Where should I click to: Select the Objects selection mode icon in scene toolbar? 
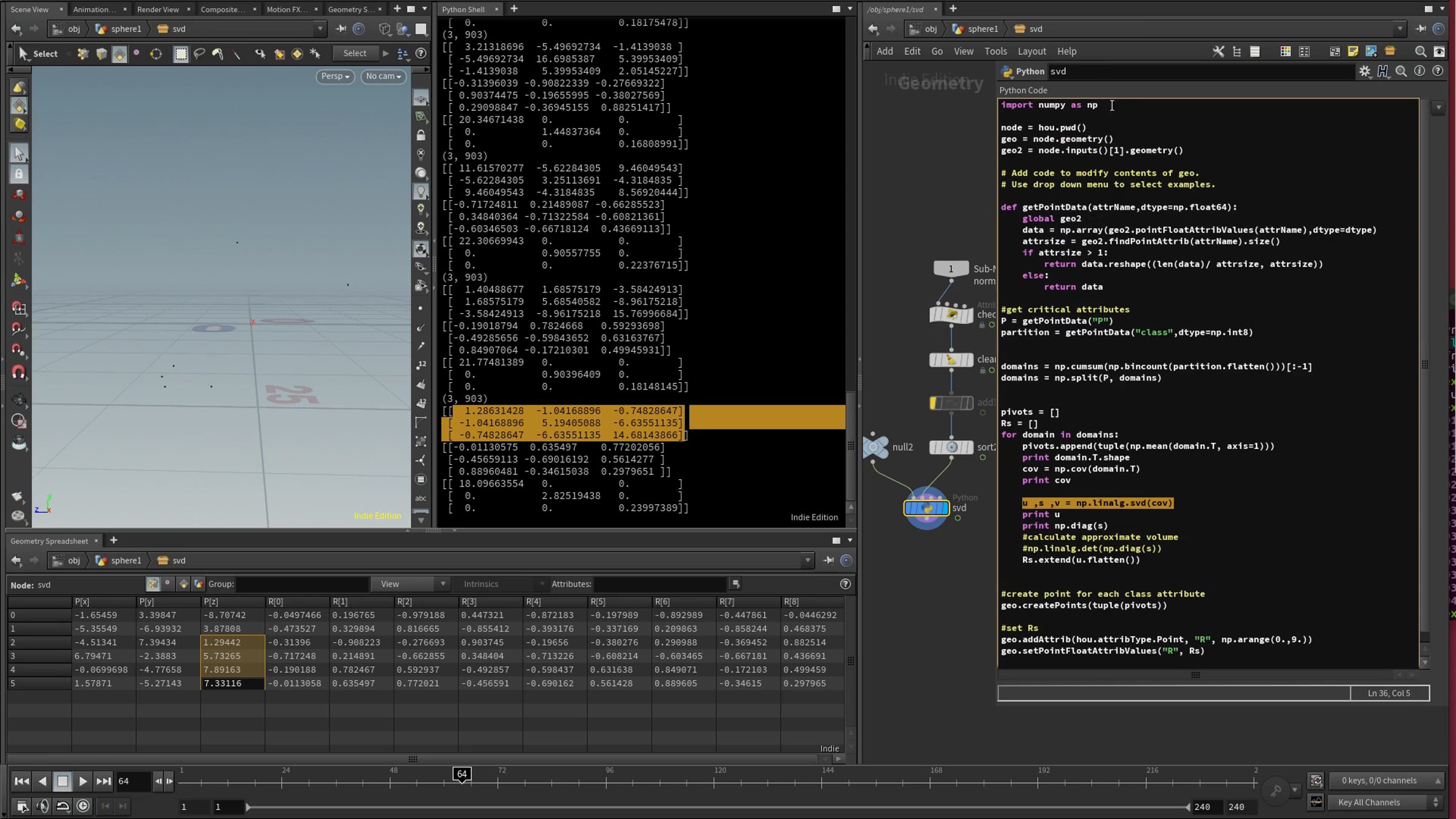83,53
